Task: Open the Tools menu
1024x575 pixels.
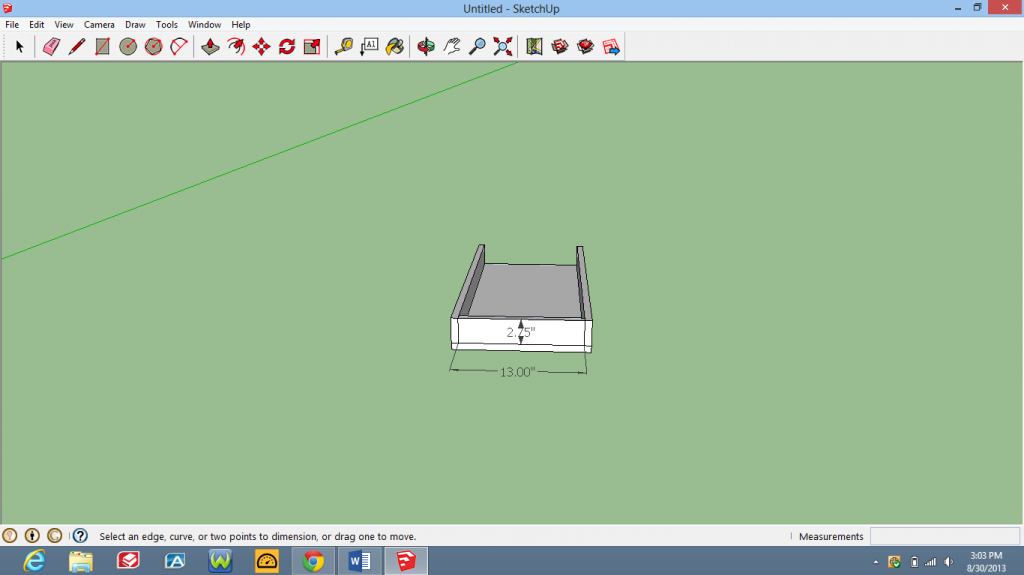Action: pos(167,24)
